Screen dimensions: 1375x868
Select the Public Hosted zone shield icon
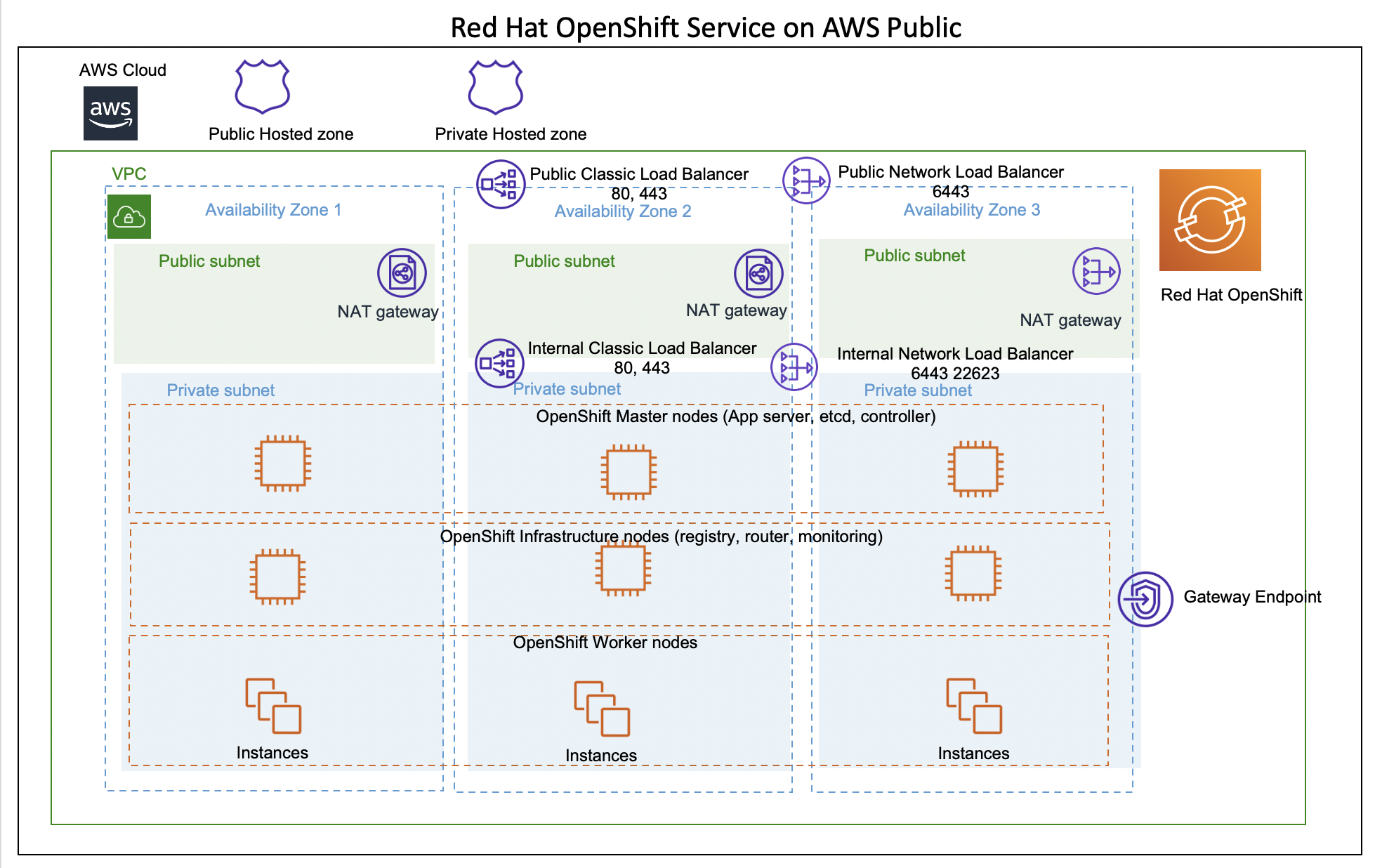[262, 86]
